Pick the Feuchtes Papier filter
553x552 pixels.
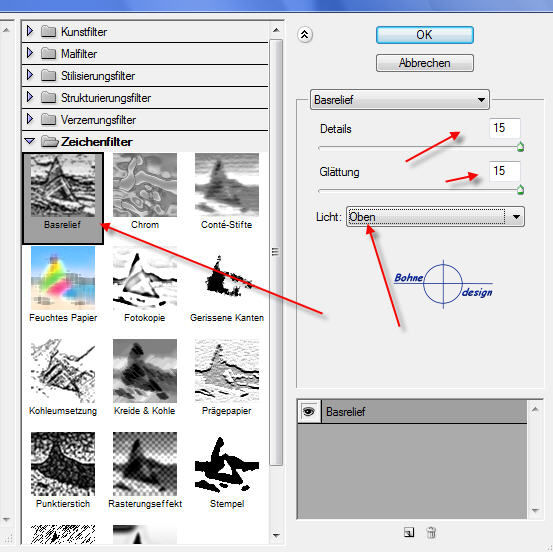click(x=63, y=278)
